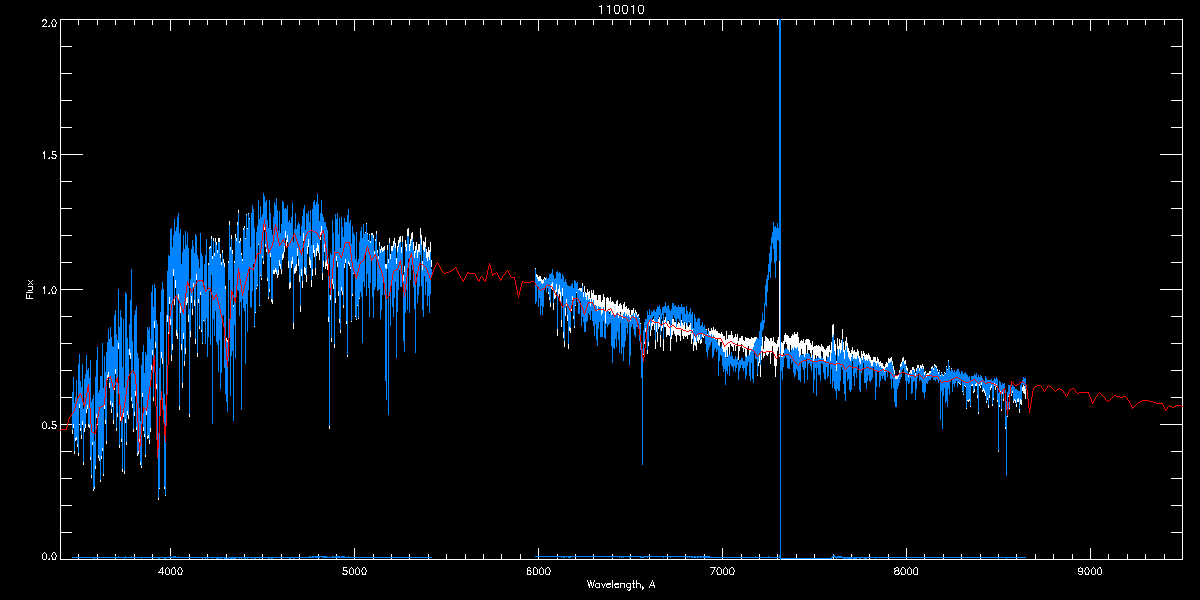Click the Flux y-axis label
This screenshot has height=600, width=1200.
point(30,290)
